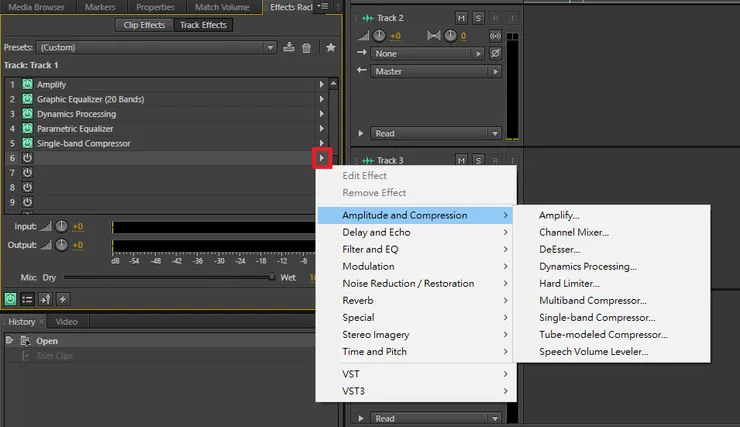740x427 pixels.
Task: Disable the Parametric Equalizer effect power button
Action: 27,129
